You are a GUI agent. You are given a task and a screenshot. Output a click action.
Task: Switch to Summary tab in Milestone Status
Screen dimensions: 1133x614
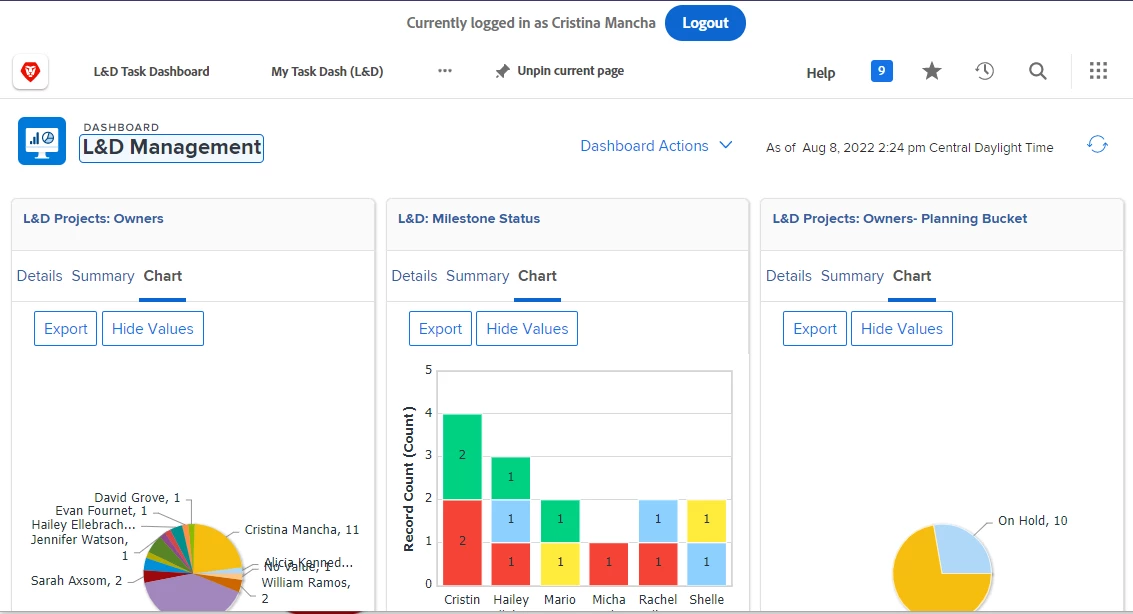point(478,276)
